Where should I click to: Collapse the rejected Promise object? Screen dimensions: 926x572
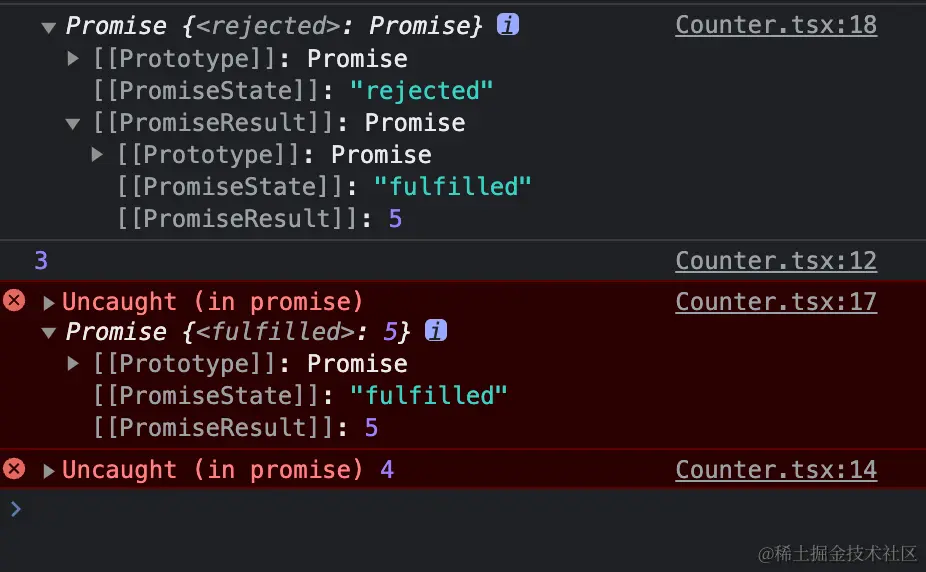[49, 27]
